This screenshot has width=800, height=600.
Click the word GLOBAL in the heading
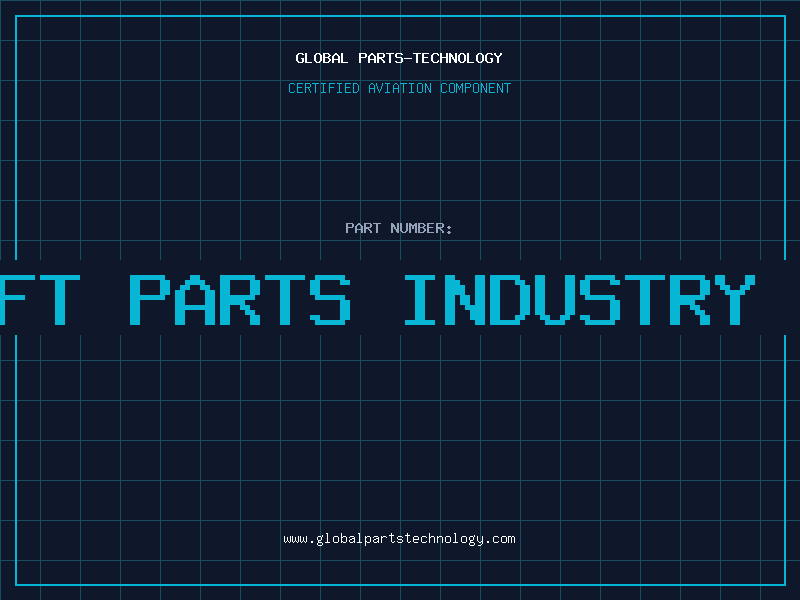coord(321,58)
